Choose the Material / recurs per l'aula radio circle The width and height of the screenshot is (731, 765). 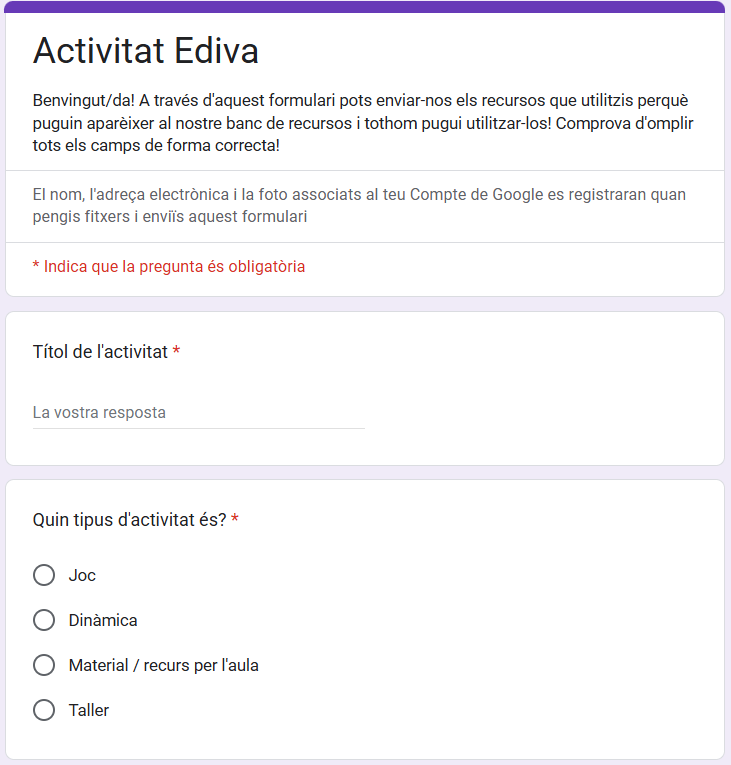pyautogui.click(x=44, y=665)
